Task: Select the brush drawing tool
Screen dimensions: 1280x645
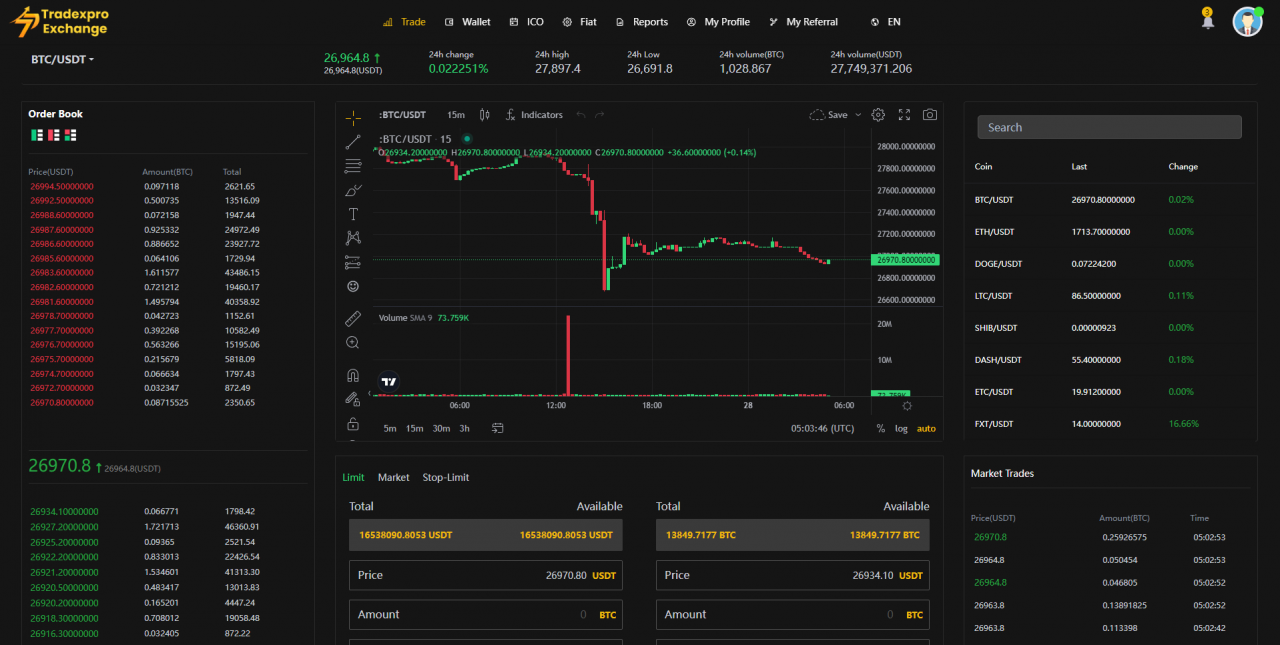Action: [x=353, y=190]
